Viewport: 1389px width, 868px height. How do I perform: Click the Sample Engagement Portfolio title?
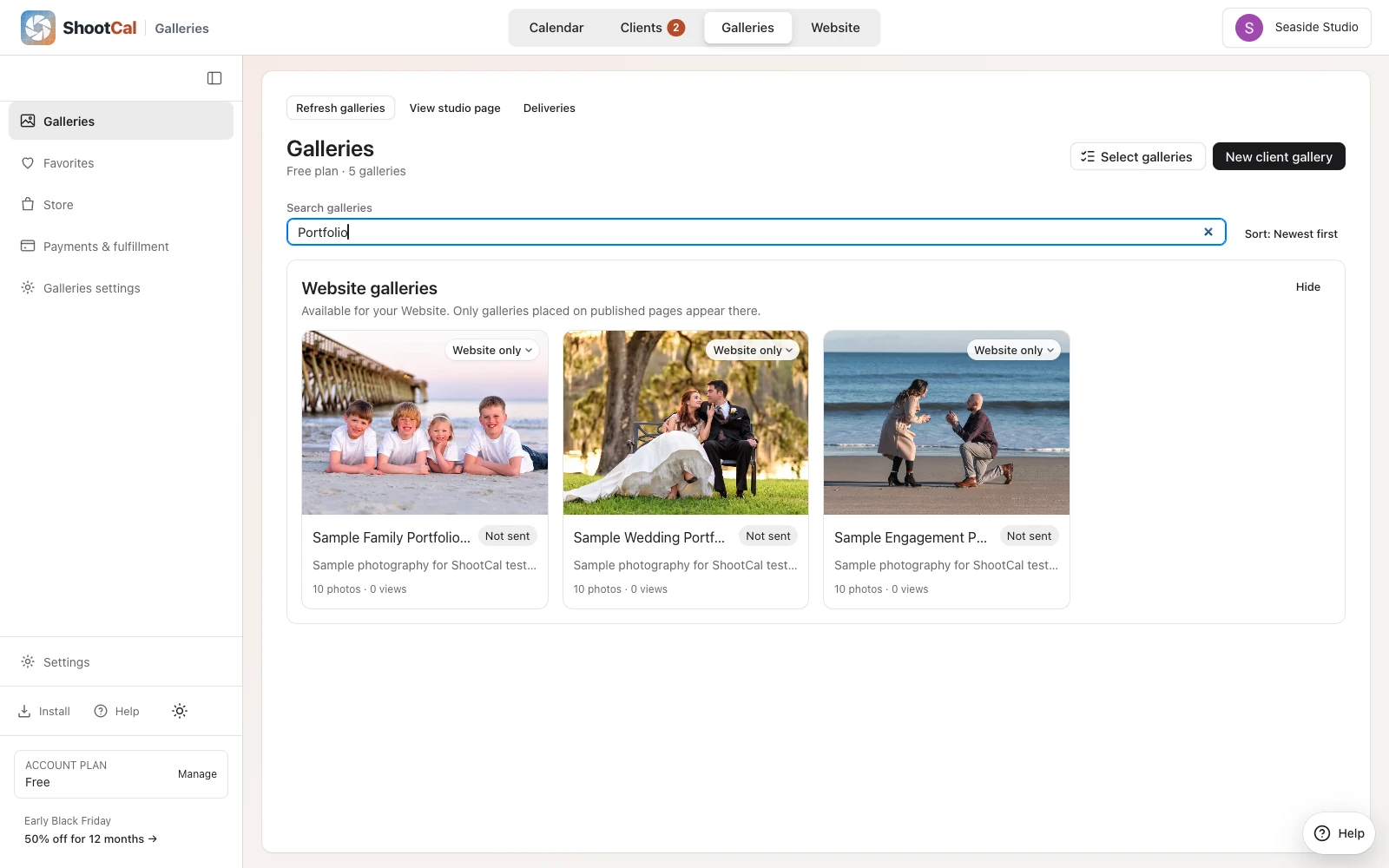tap(911, 537)
